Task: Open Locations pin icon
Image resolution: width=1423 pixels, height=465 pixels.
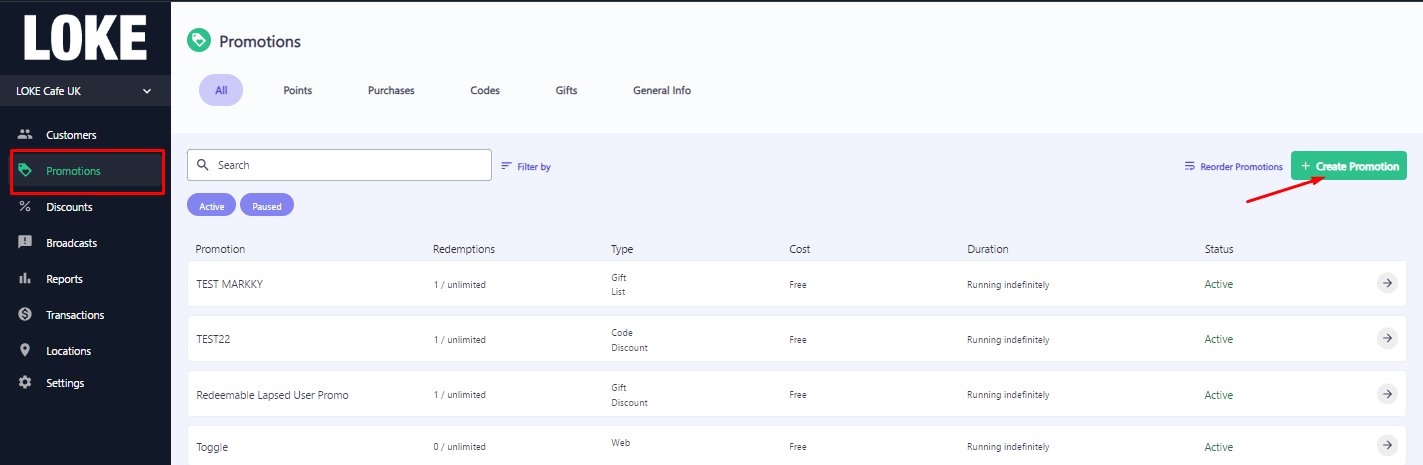Action: 25,351
